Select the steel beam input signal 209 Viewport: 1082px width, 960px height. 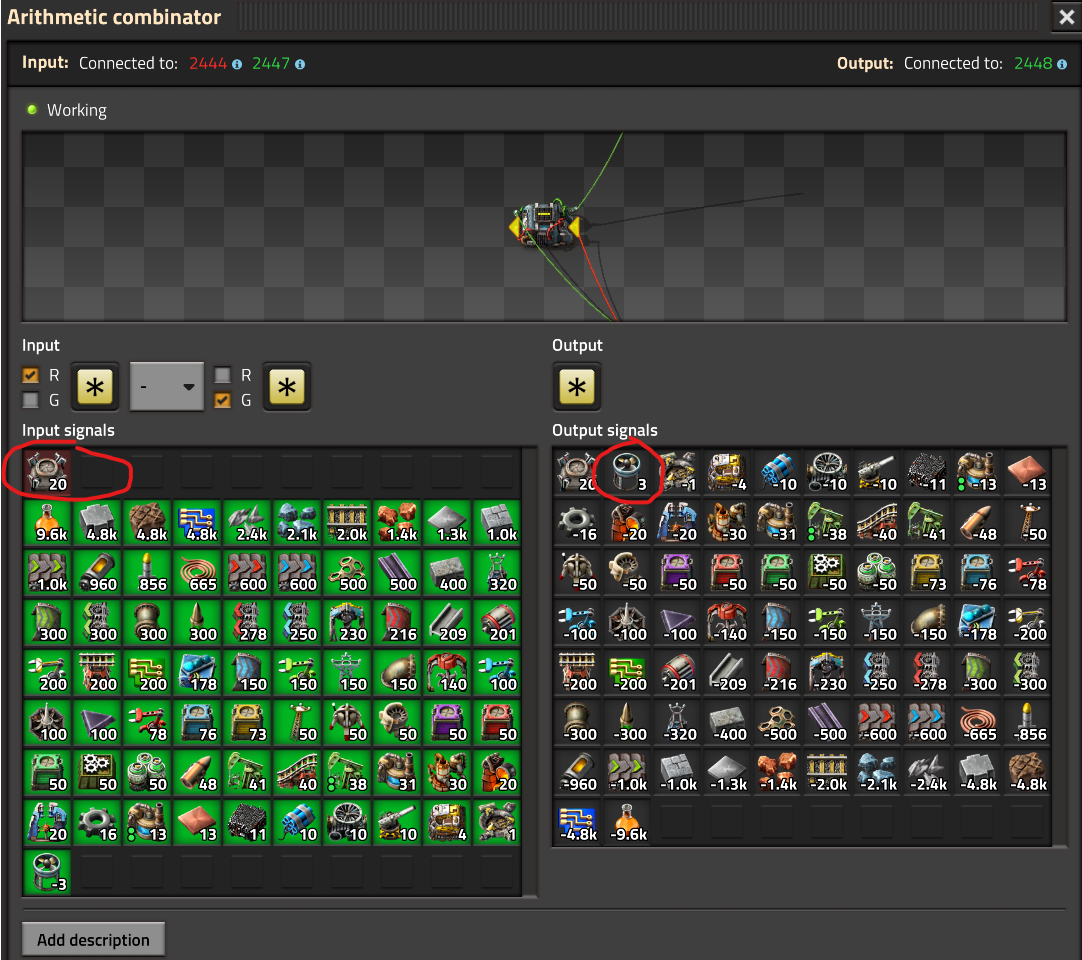[447, 623]
